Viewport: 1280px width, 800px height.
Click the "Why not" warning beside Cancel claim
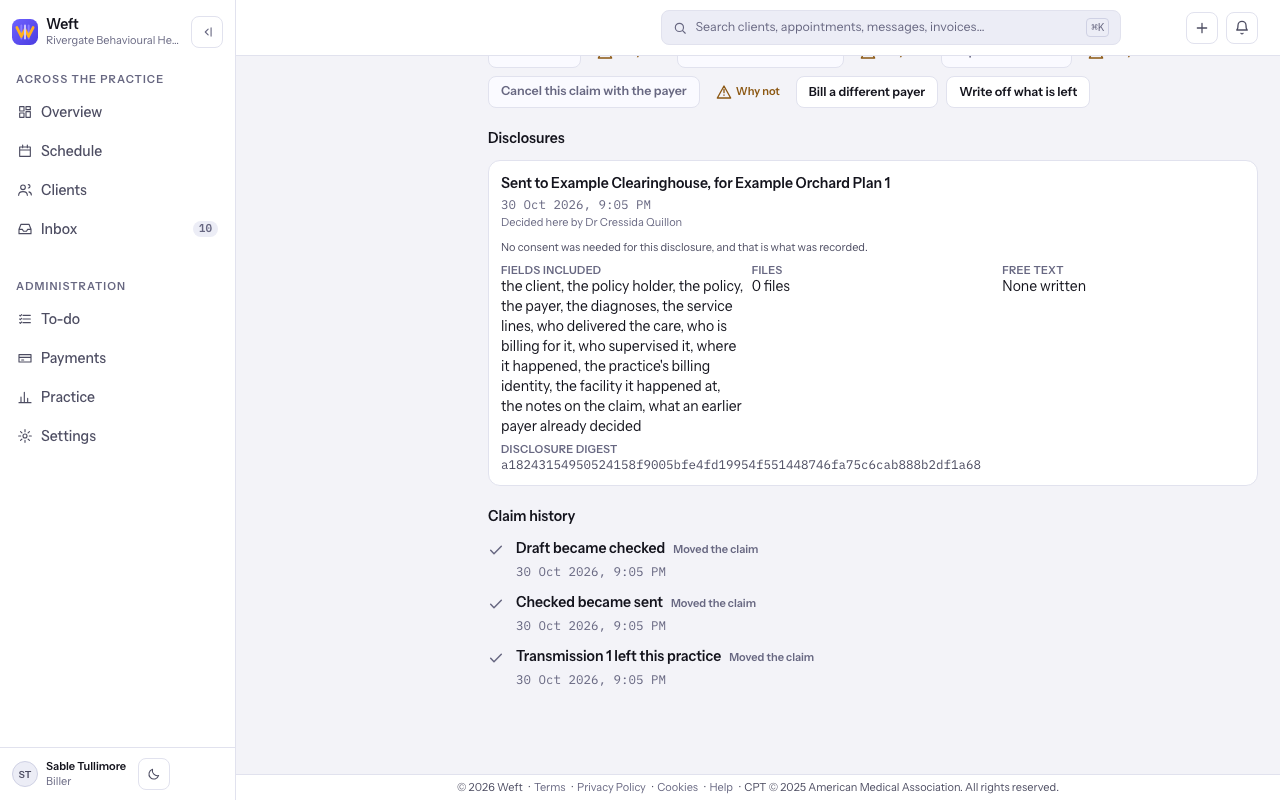click(748, 92)
